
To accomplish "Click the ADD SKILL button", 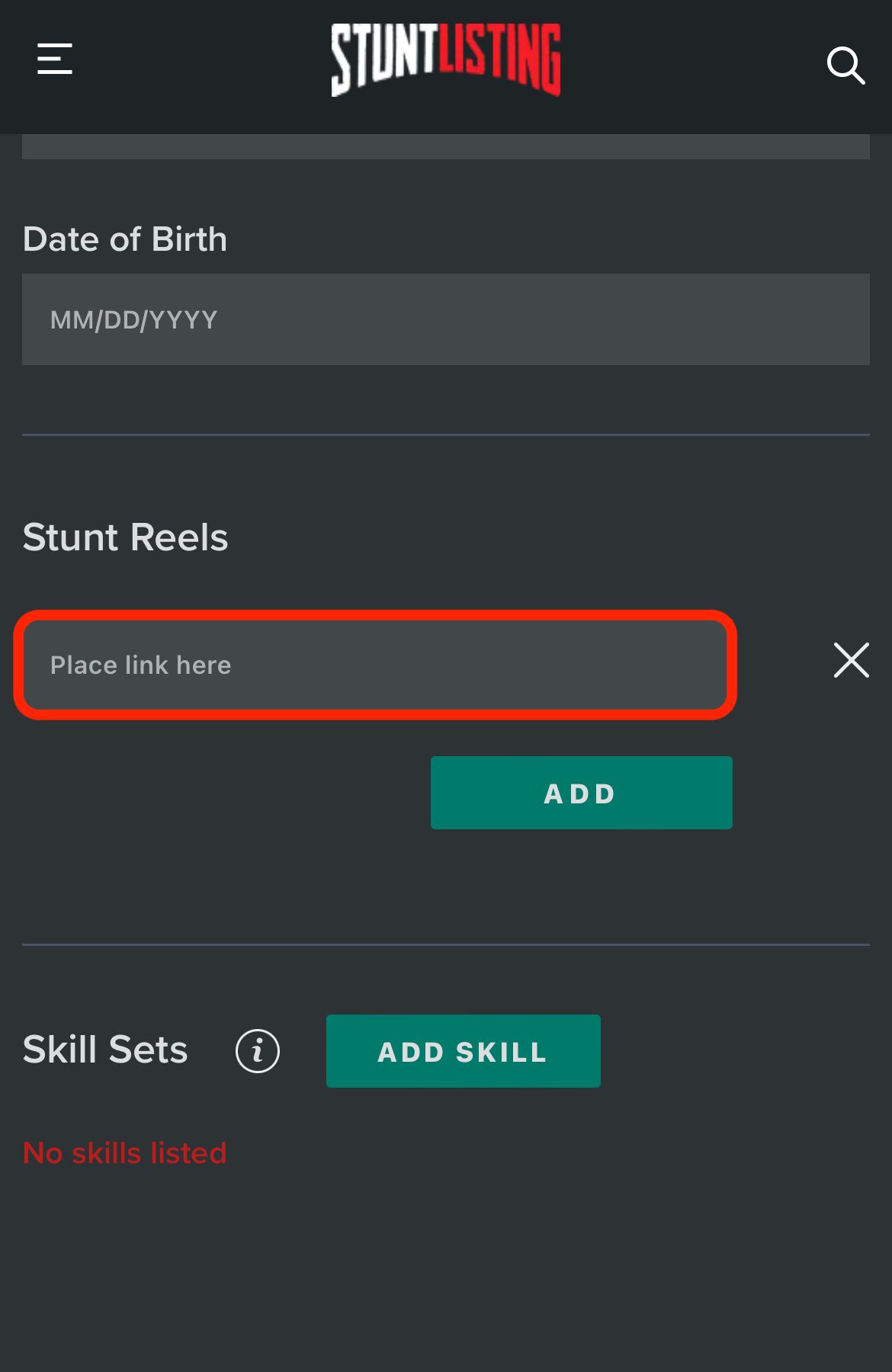I will [463, 1051].
